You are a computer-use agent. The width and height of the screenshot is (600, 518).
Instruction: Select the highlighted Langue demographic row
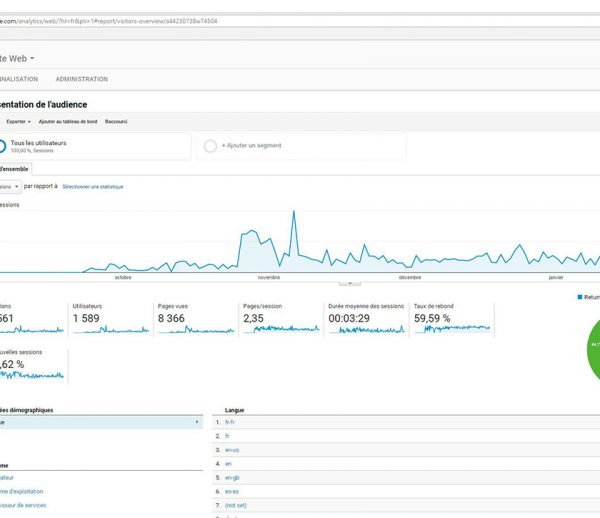(x=101, y=422)
